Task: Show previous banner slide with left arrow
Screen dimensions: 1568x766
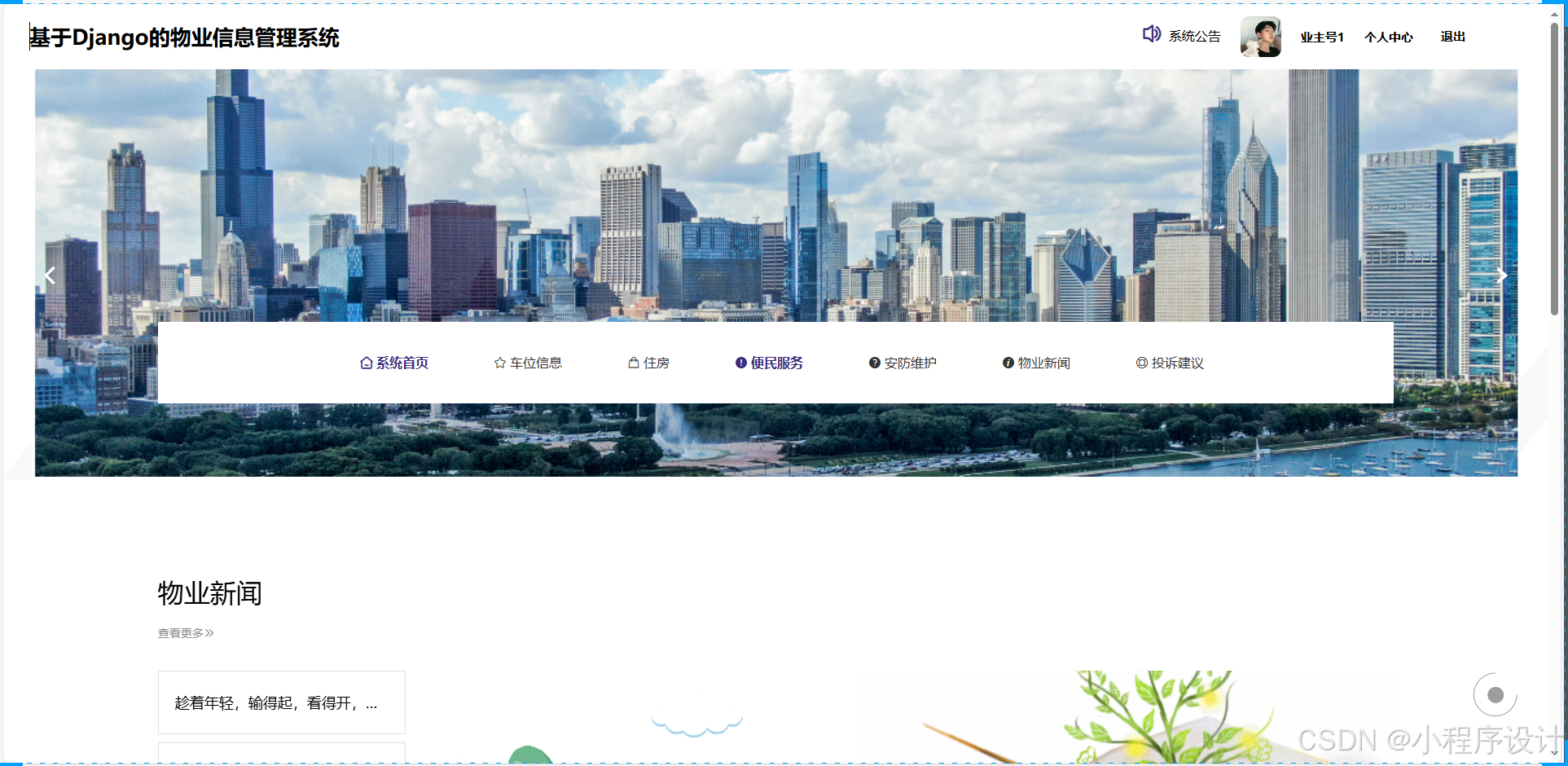Action: pos(50,275)
